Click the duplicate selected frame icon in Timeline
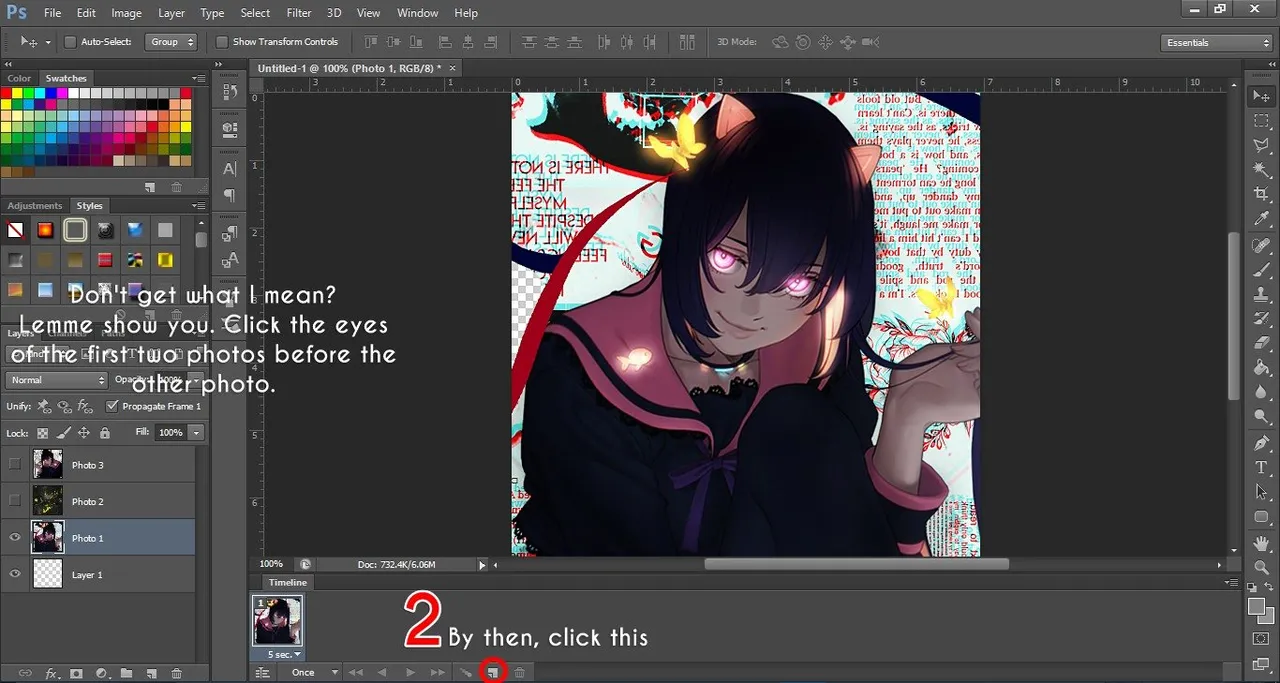 [x=492, y=673]
